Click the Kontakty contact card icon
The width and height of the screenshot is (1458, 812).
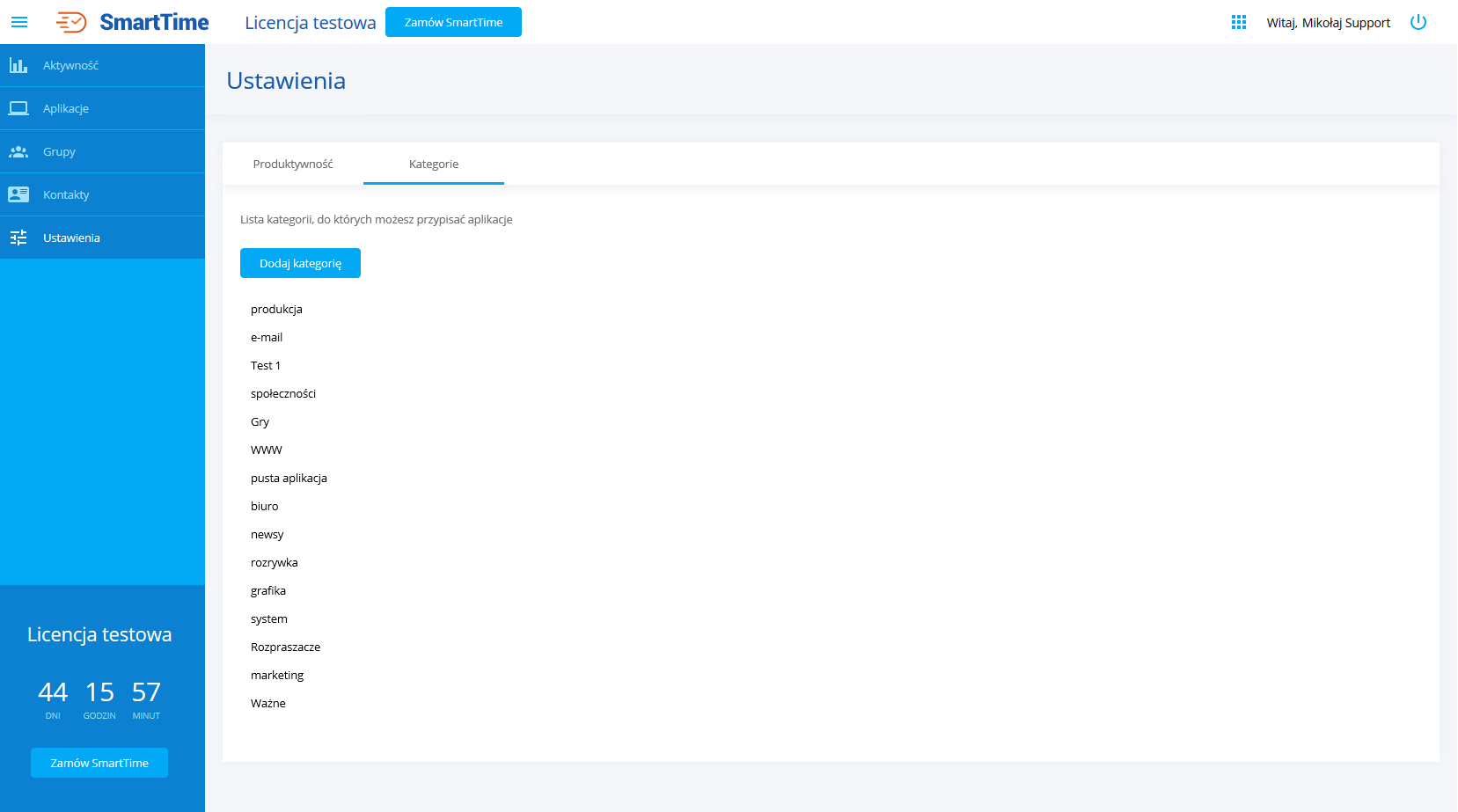[x=18, y=194]
